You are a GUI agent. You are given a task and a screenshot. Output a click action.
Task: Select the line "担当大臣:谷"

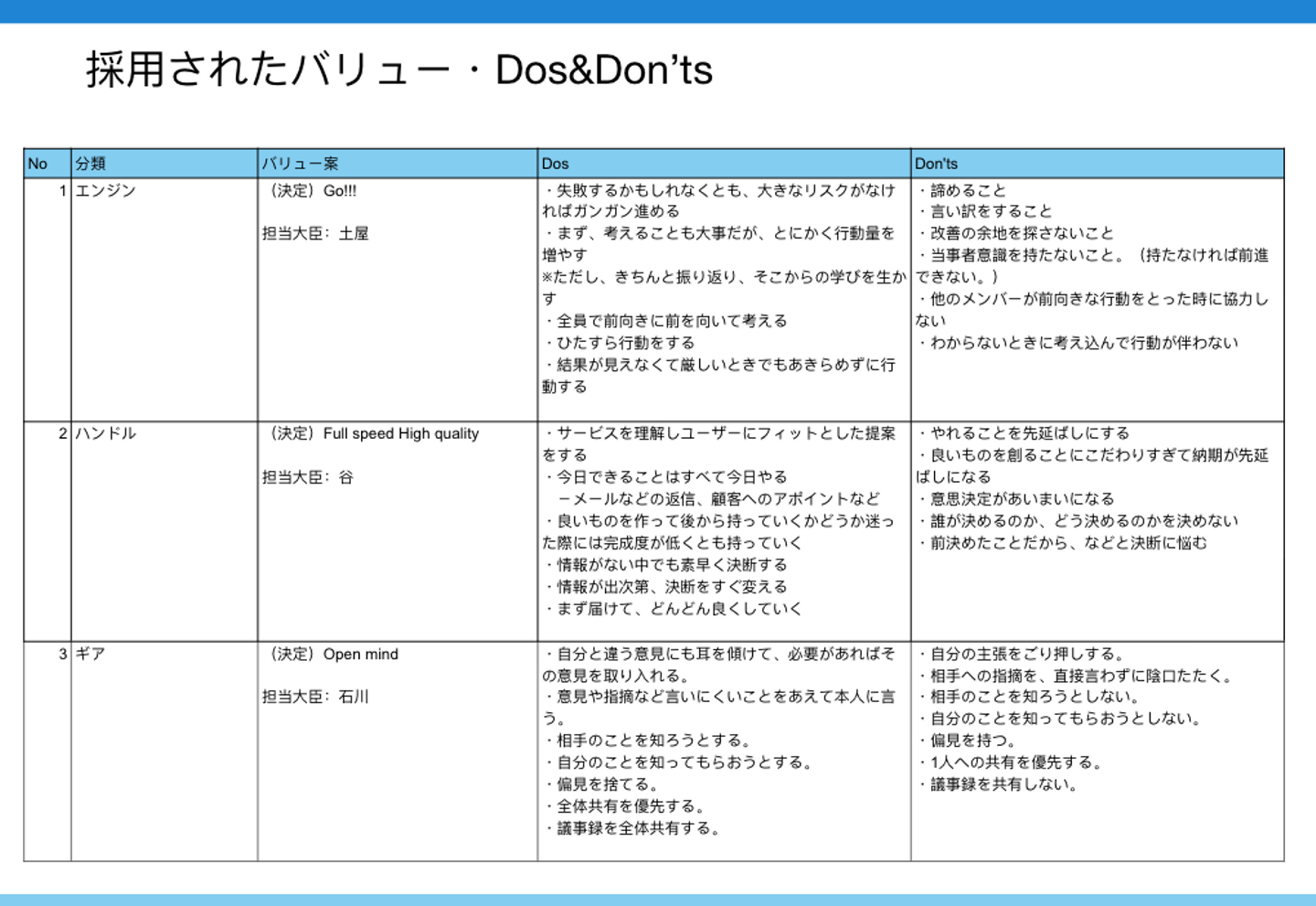pyautogui.click(x=308, y=477)
